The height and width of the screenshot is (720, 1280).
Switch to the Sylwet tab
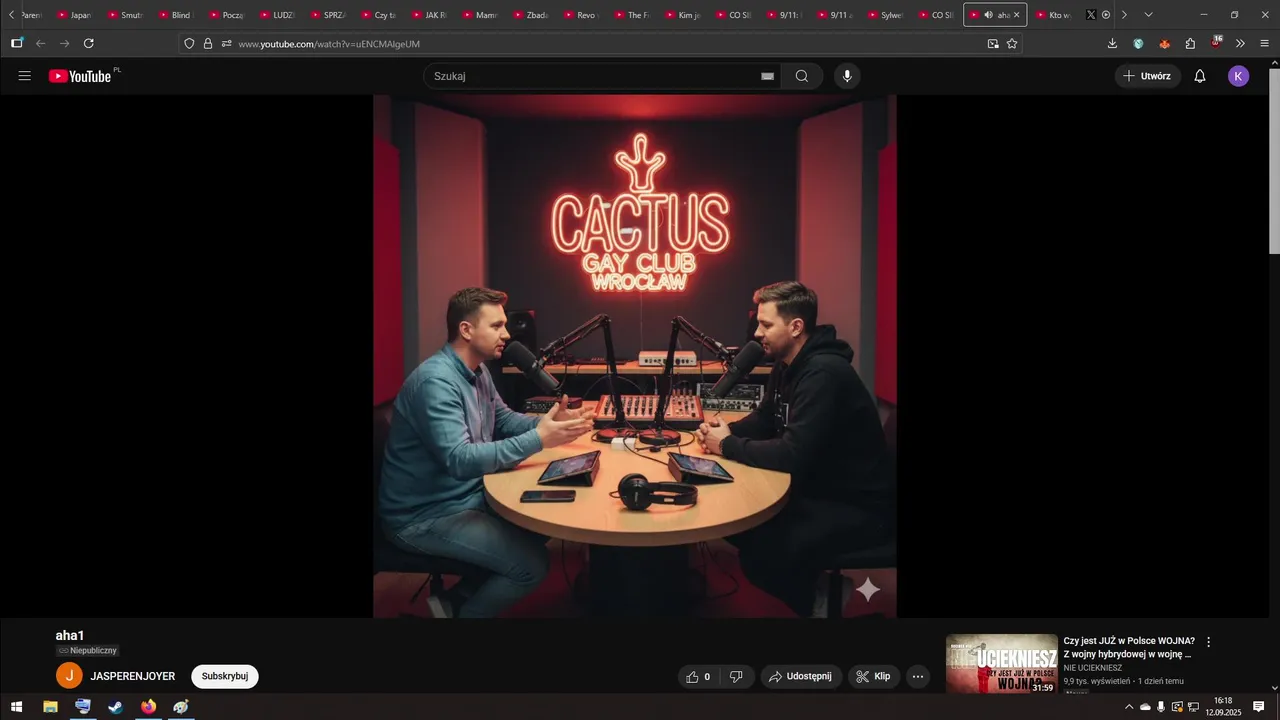888,15
